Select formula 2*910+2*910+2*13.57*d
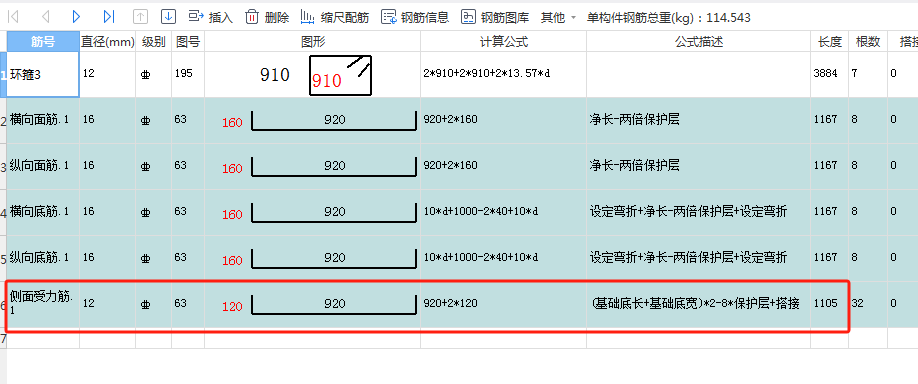Viewport: 918px width, 384px height. [x=487, y=73]
